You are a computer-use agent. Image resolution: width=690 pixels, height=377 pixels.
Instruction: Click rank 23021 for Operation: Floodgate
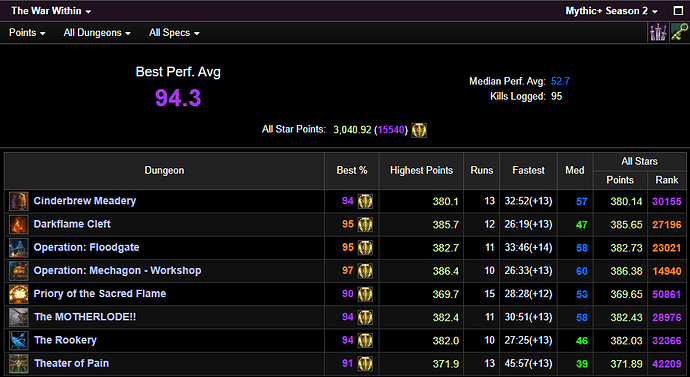coord(667,248)
